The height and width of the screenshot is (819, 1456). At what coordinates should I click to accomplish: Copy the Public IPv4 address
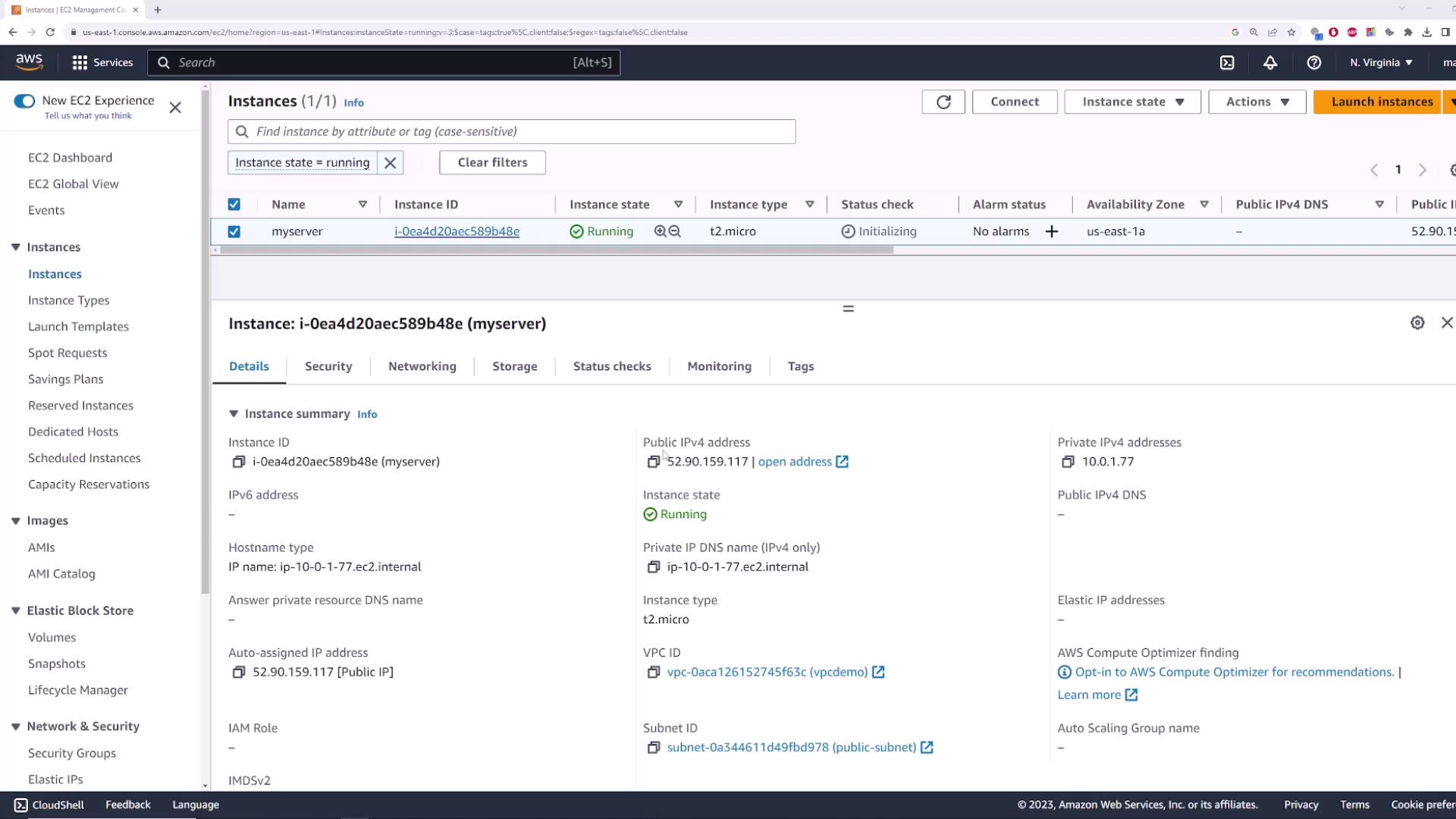coord(653,462)
